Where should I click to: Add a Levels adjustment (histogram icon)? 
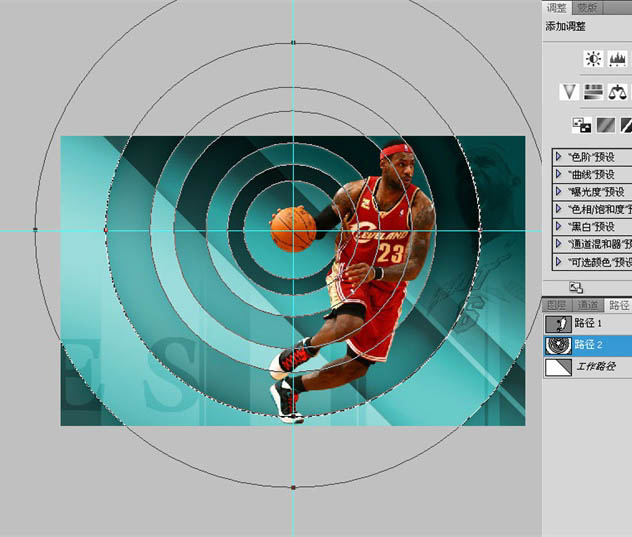(618, 59)
